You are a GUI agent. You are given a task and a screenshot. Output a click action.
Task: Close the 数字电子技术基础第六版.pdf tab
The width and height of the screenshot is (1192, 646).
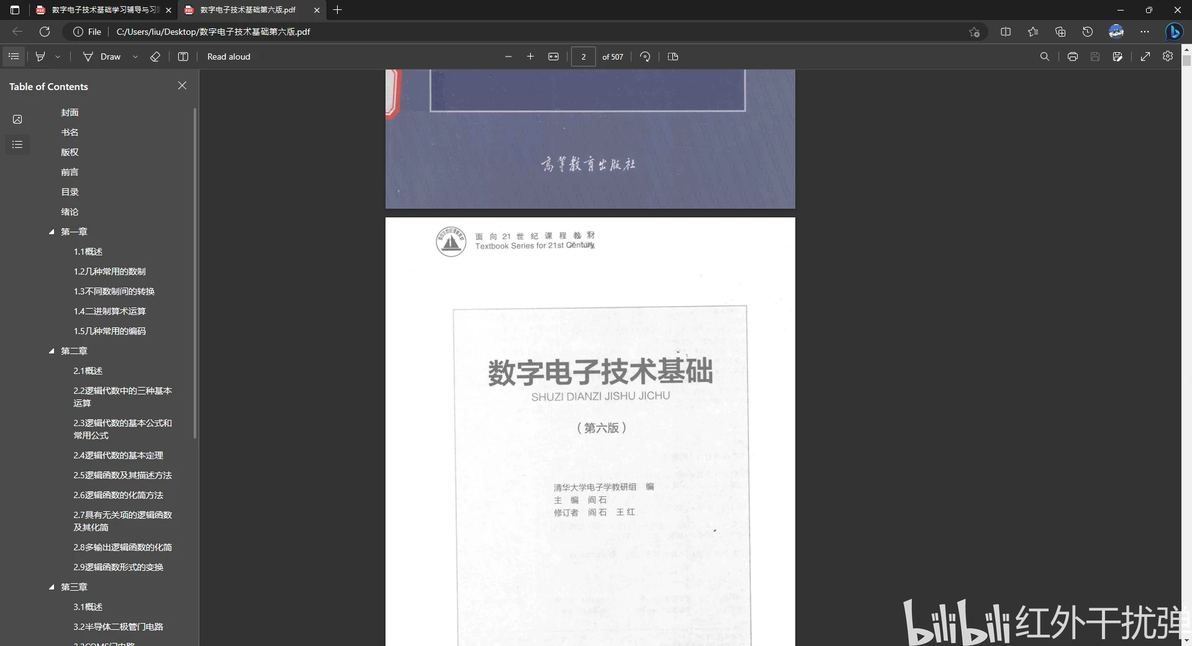pos(317,10)
